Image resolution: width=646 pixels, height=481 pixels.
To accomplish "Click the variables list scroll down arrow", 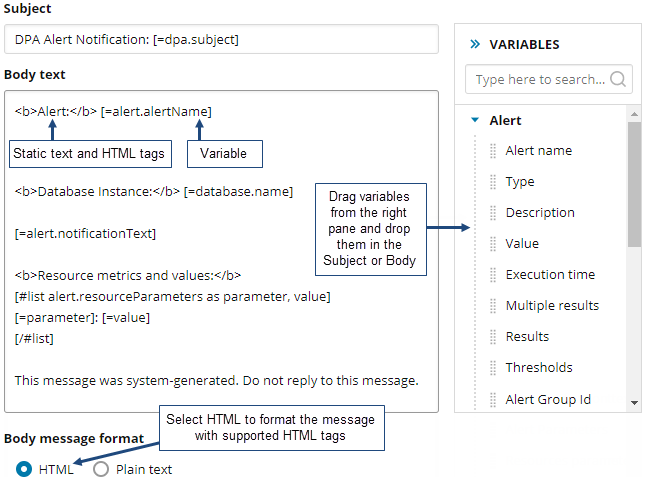I will [x=634, y=402].
